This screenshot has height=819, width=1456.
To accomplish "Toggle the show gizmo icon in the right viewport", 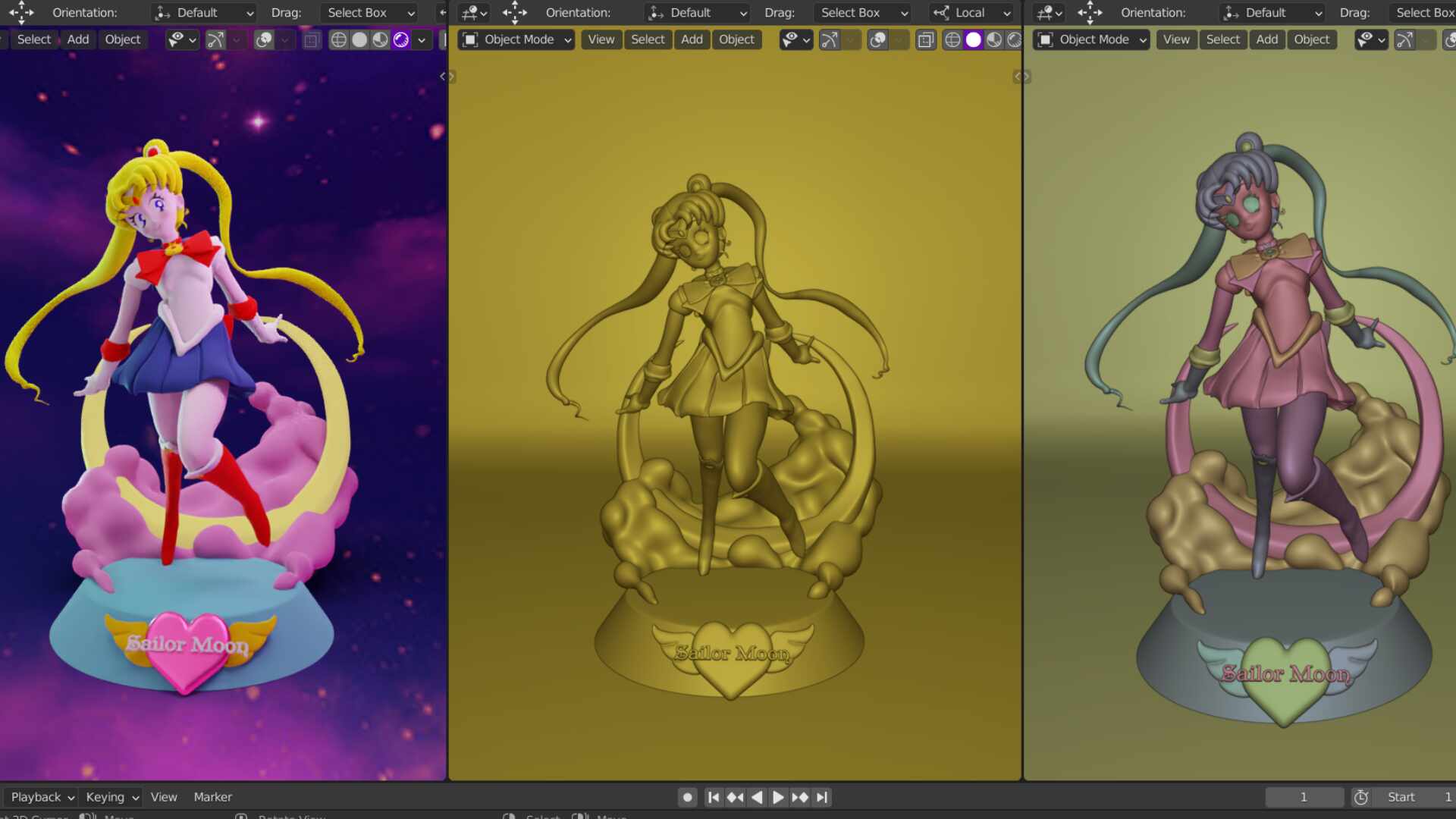I will point(1405,39).
